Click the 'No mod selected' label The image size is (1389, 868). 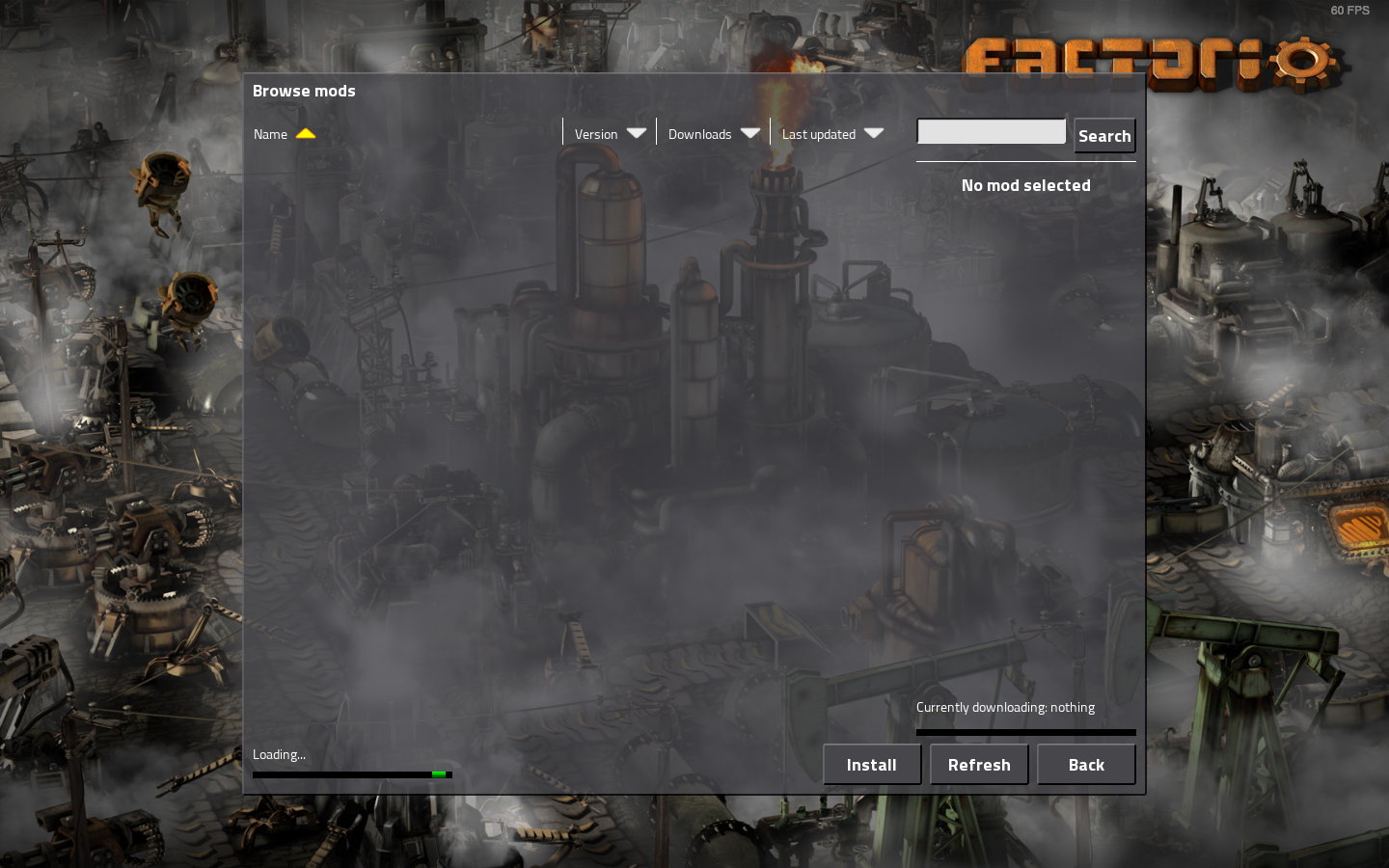point(1025,185)
